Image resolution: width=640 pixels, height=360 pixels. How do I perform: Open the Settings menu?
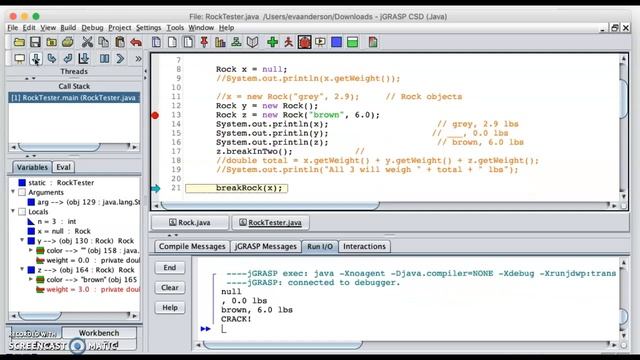point(149,28)
